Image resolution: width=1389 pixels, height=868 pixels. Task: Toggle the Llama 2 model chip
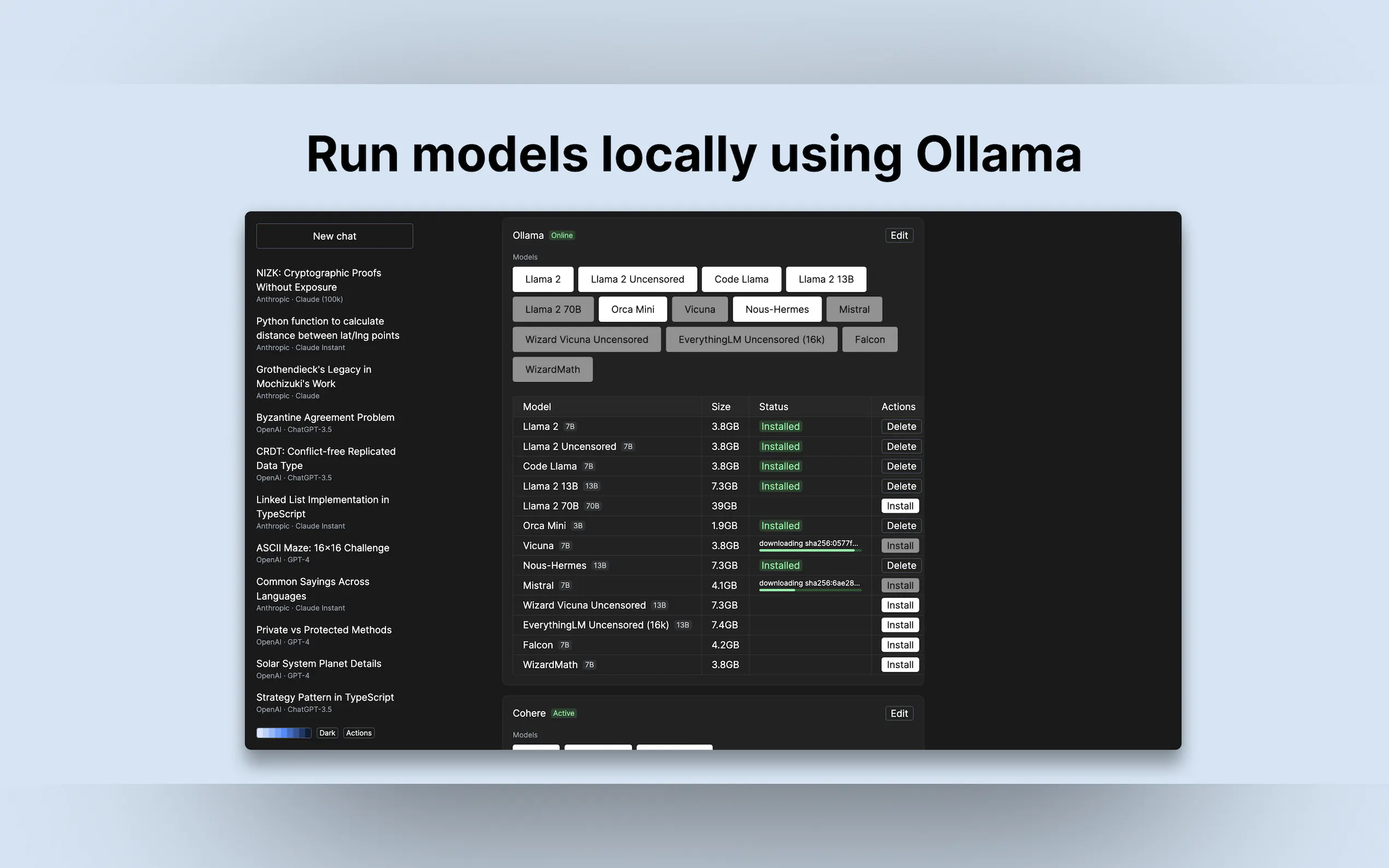point(543,279)
